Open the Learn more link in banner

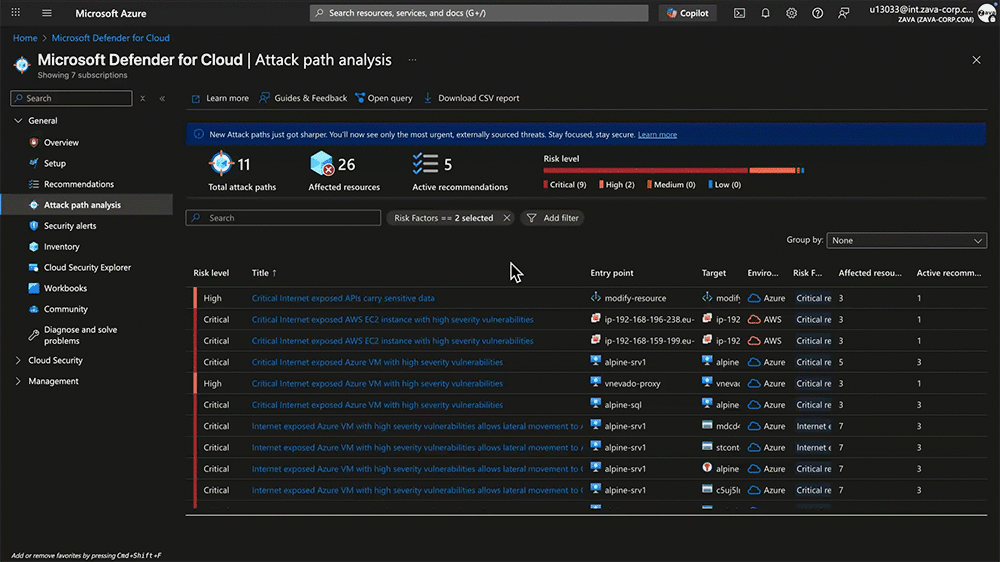click(657, 134)
